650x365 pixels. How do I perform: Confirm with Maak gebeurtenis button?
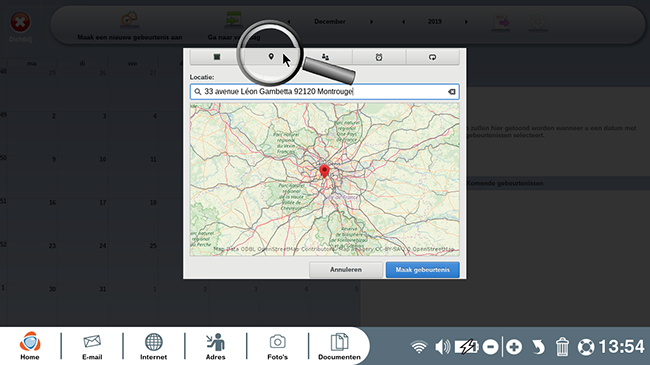[x=422, y=270]
